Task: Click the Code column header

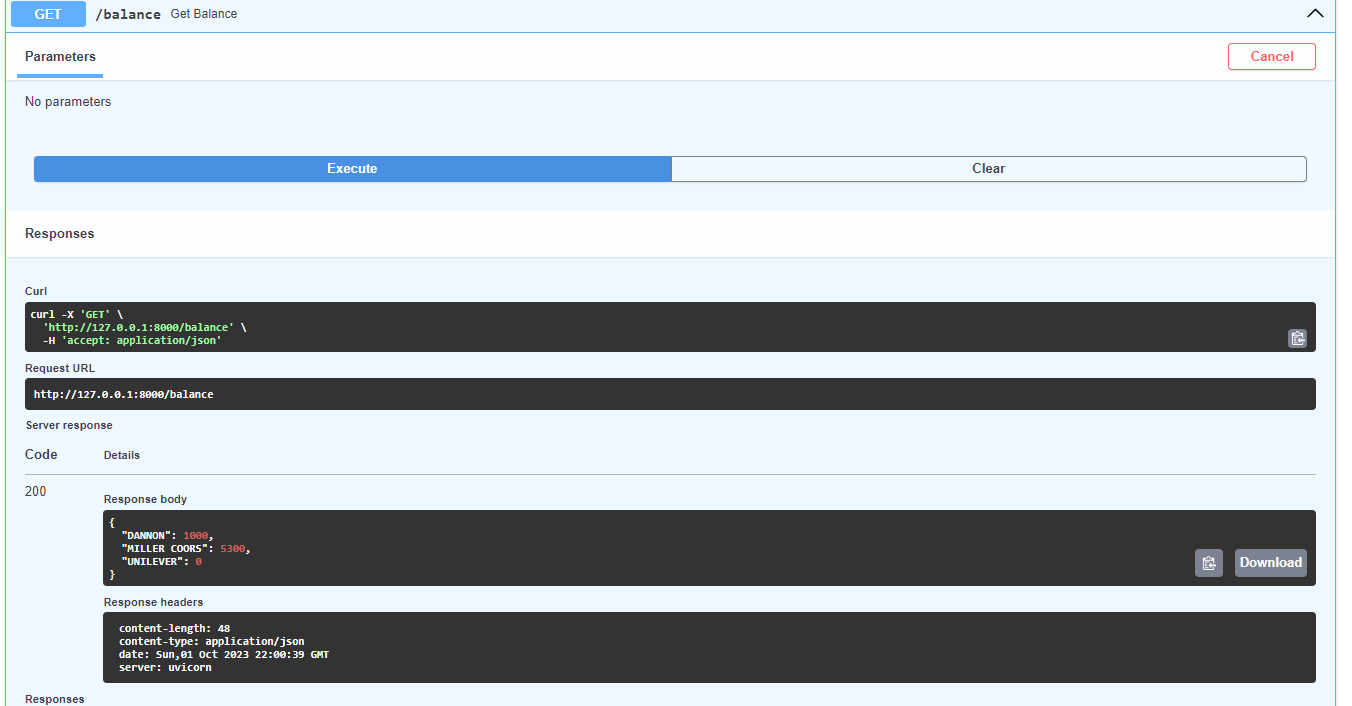Action: [41, 454]
